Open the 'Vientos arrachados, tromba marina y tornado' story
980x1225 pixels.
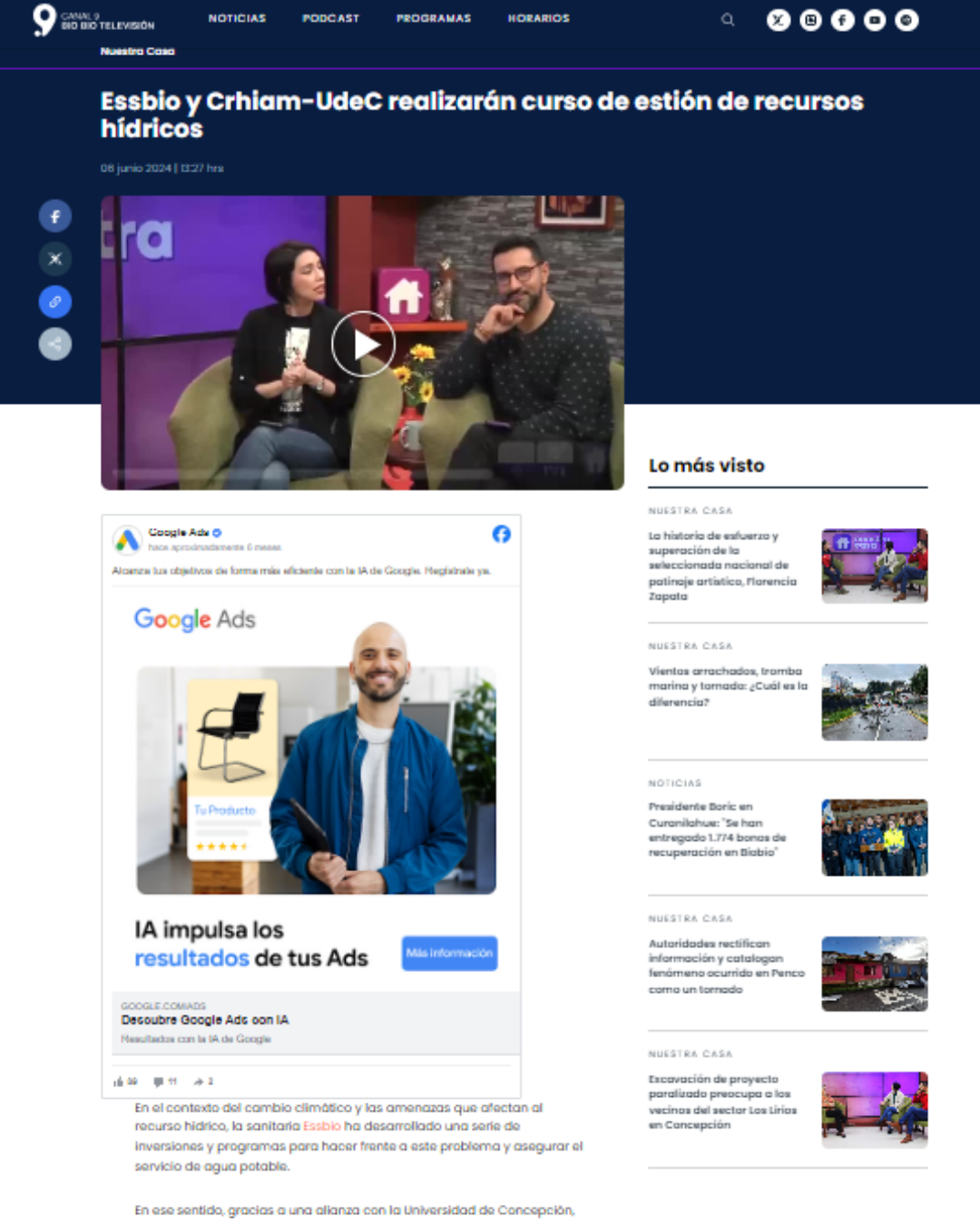coord(728,686)
